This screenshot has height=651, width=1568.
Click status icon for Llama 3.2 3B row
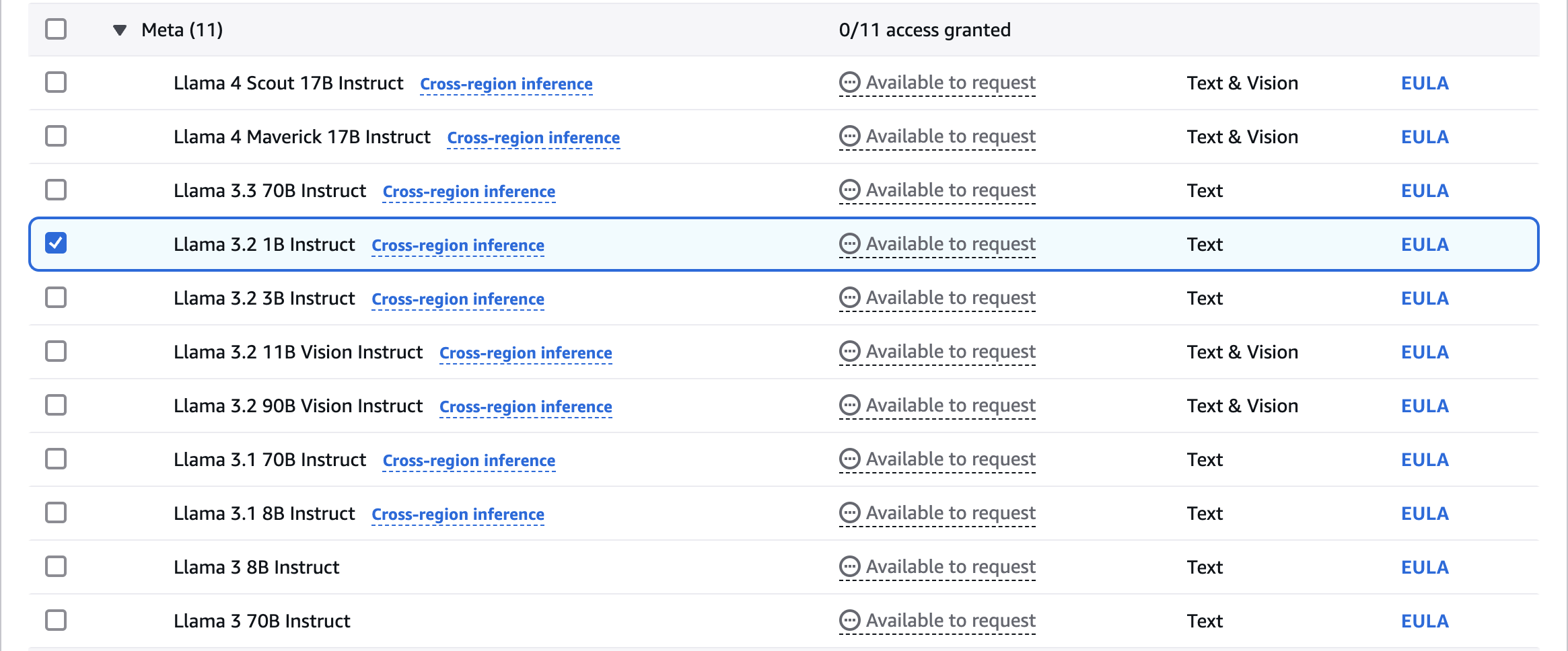tap(850, 297)
